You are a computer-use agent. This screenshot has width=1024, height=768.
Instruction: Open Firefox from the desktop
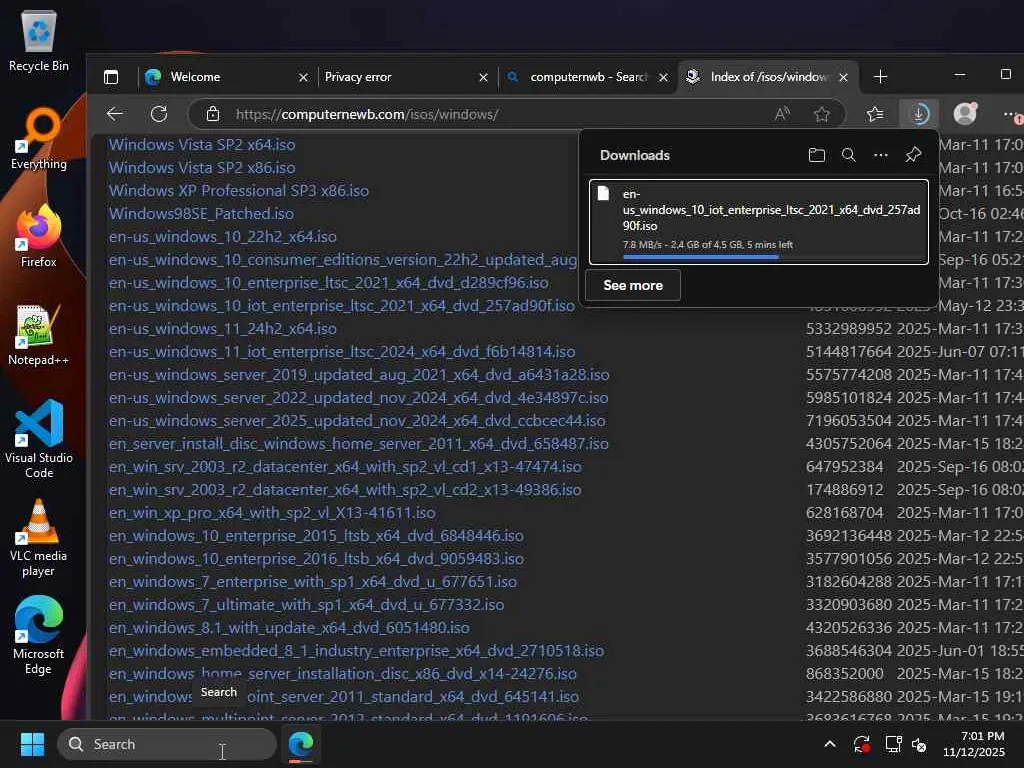pos(39,236)
